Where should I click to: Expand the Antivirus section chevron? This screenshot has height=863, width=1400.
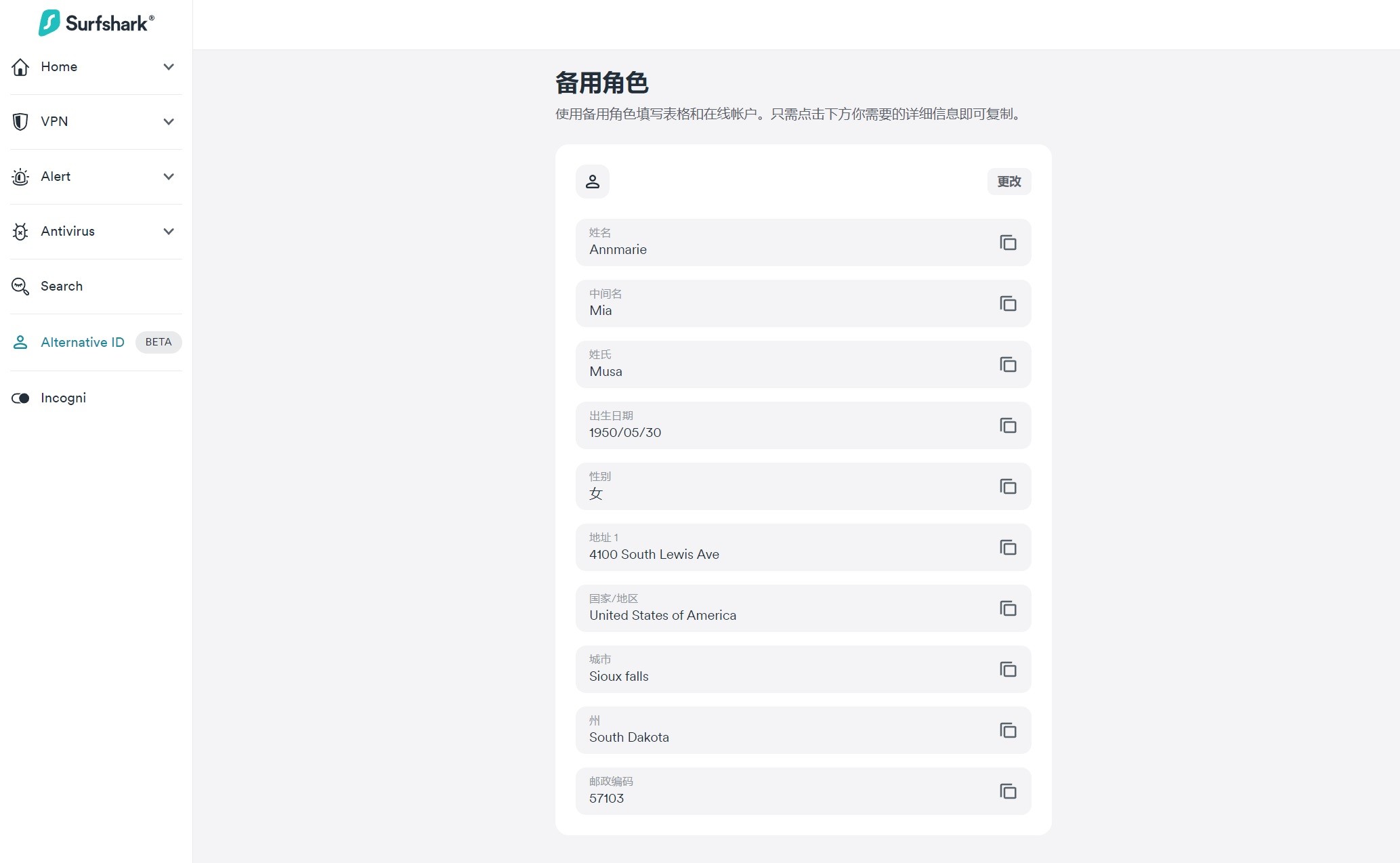(x=169, y=231)
